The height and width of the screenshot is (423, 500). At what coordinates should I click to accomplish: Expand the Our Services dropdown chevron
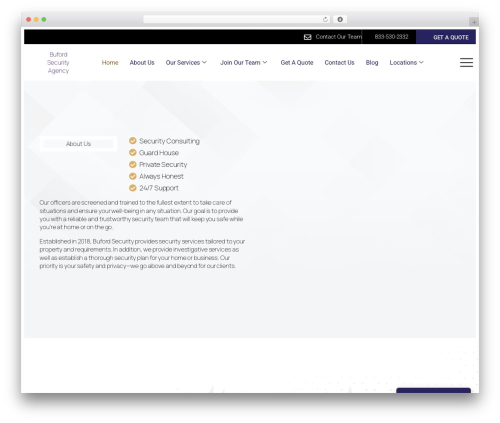204,62
